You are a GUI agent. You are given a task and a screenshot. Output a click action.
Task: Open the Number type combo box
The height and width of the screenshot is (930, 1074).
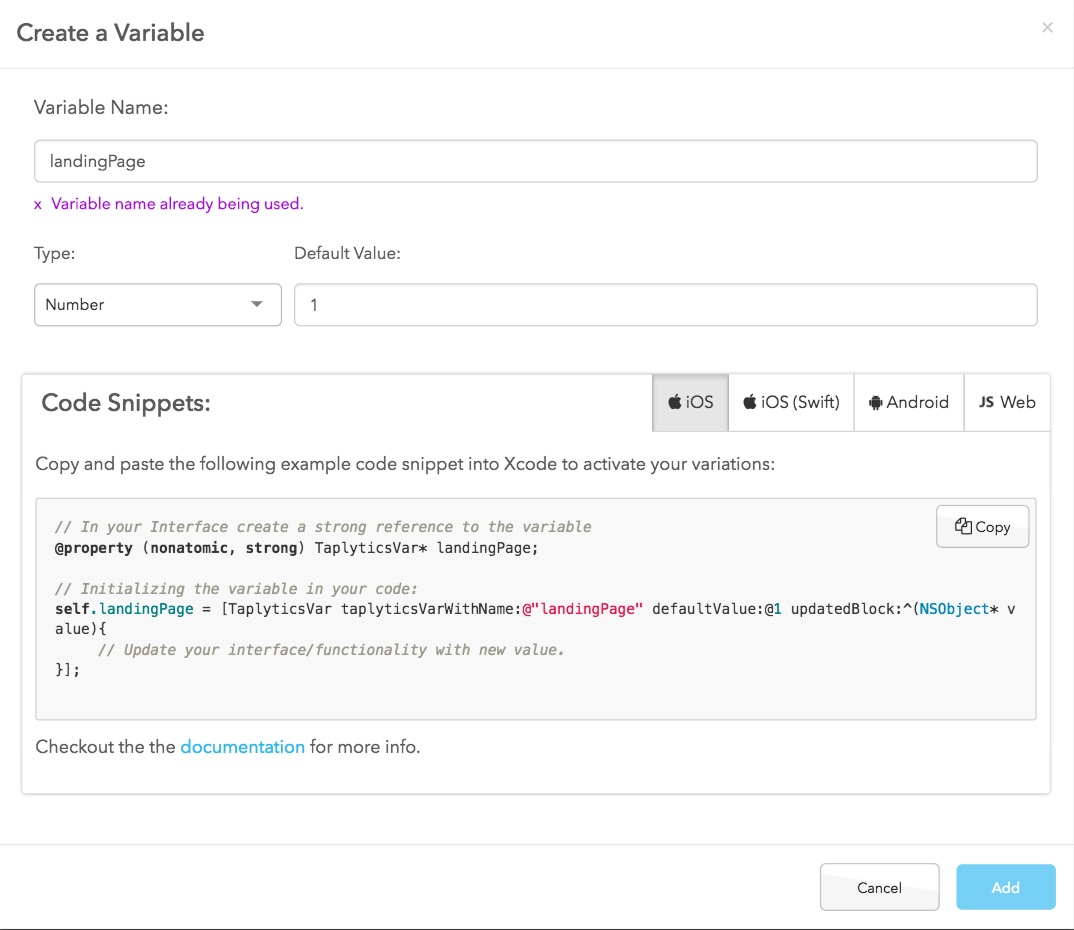(157, 304)
